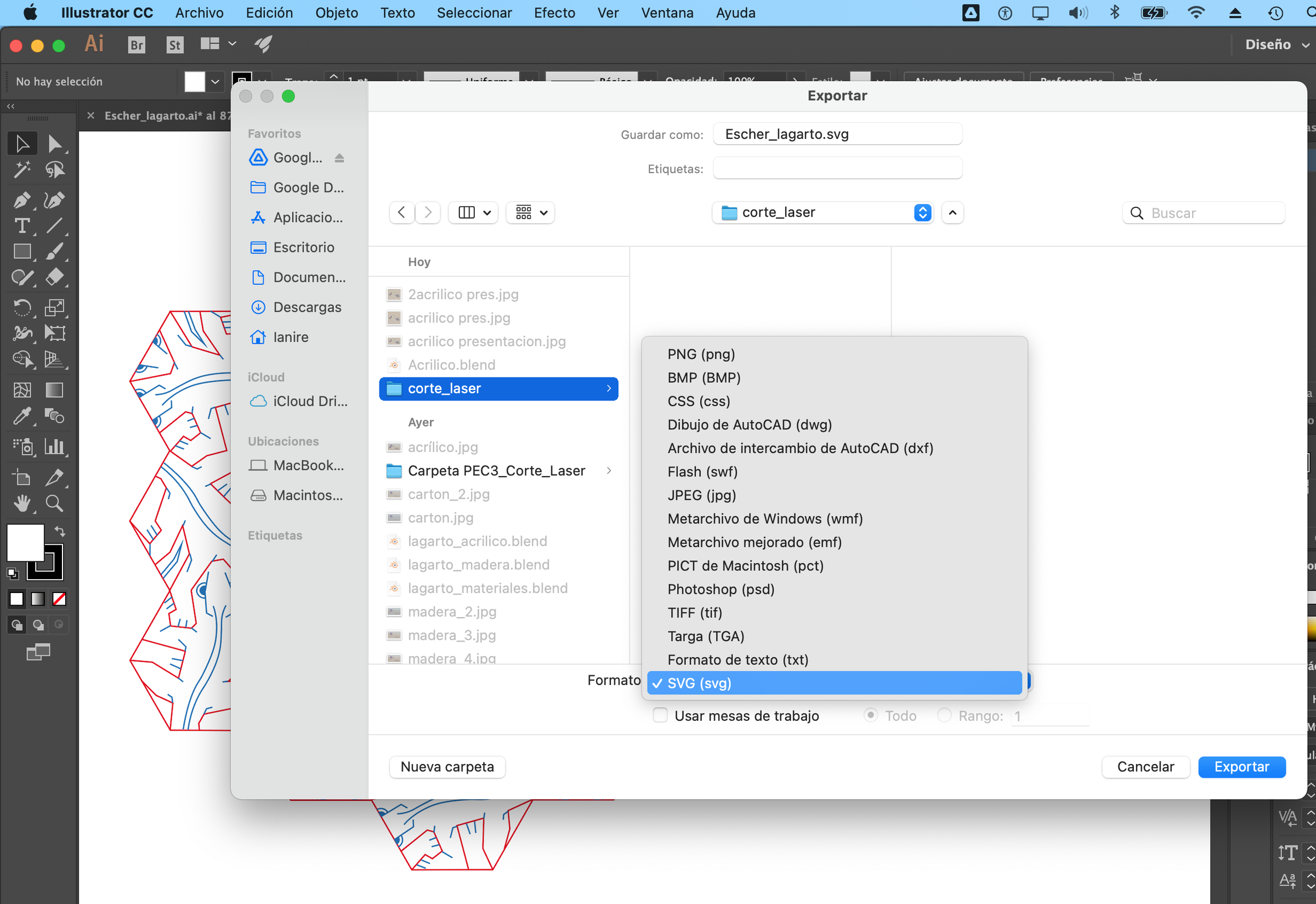The height and width of the screenshot is (904, 1316).
Task: Select the Type tool
Action: pos(22,226)
